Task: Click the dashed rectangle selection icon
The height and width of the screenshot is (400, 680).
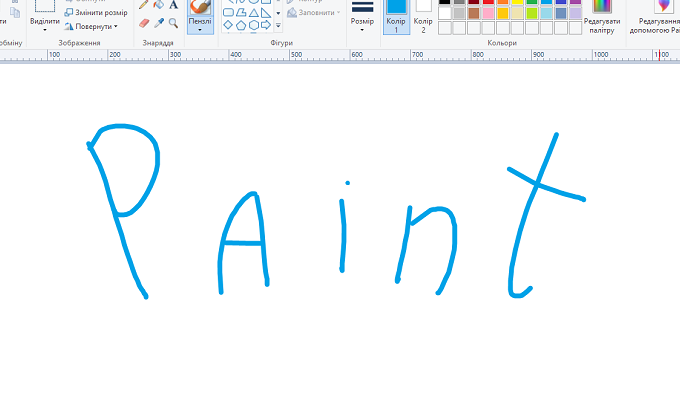Action: (45, 6)
